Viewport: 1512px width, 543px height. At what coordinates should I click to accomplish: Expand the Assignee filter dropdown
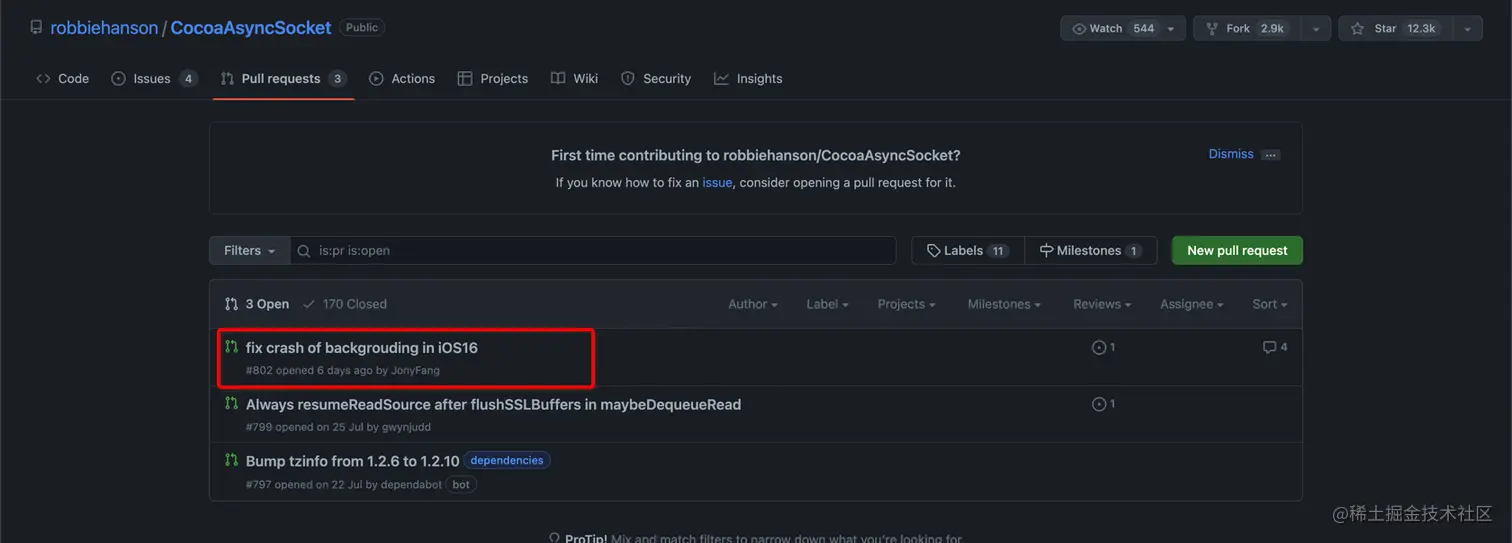(x=1192, y=304)
